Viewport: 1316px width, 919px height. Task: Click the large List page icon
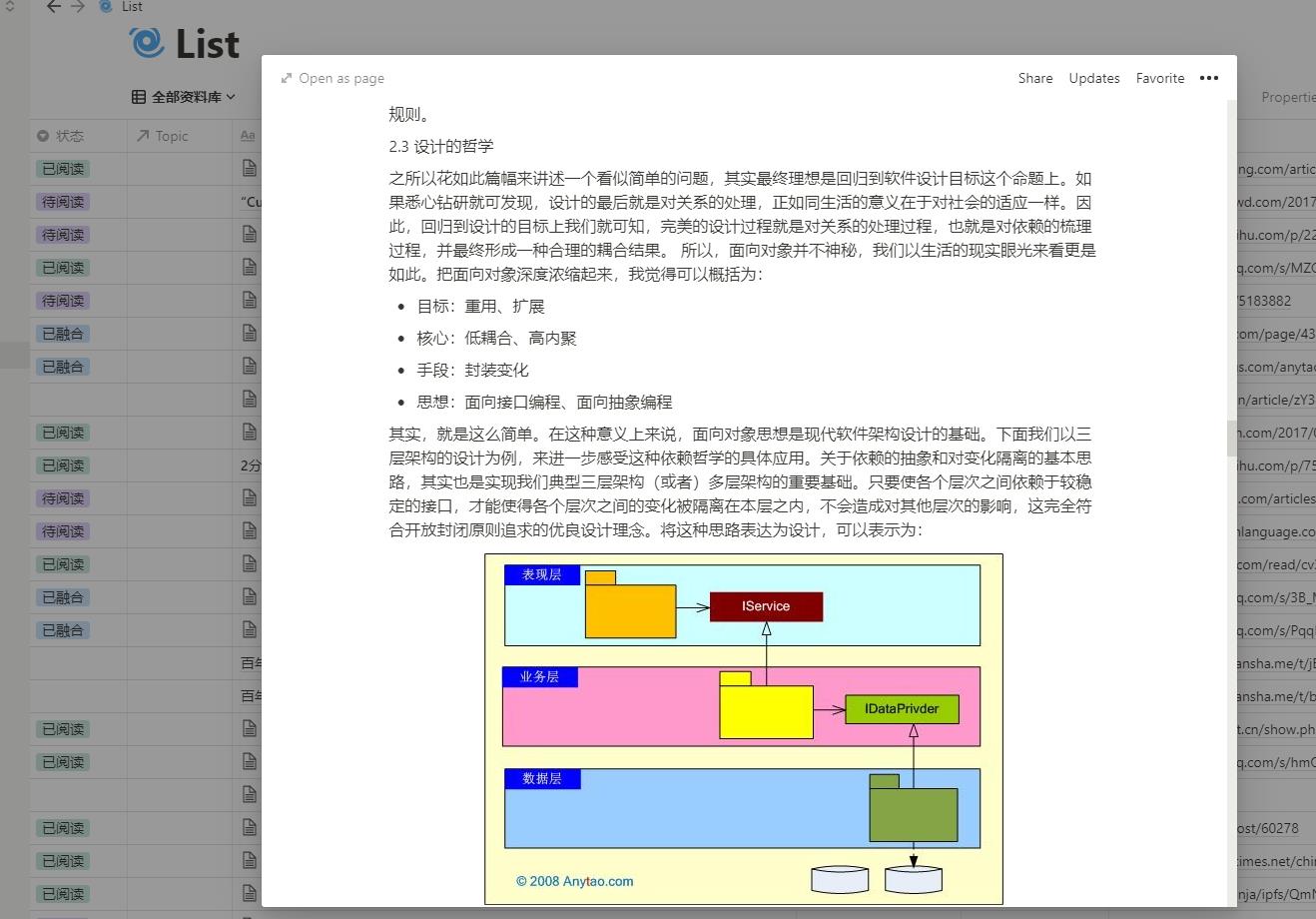[x=146, y=43]
